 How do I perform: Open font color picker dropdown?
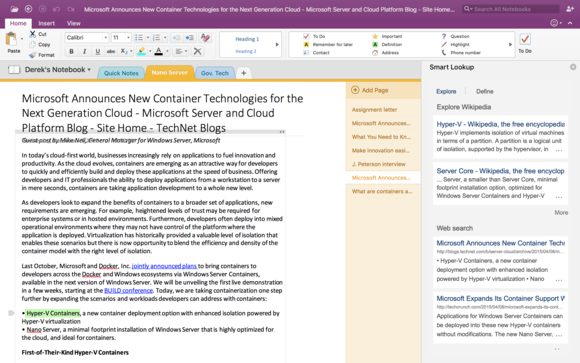point(167,51)
